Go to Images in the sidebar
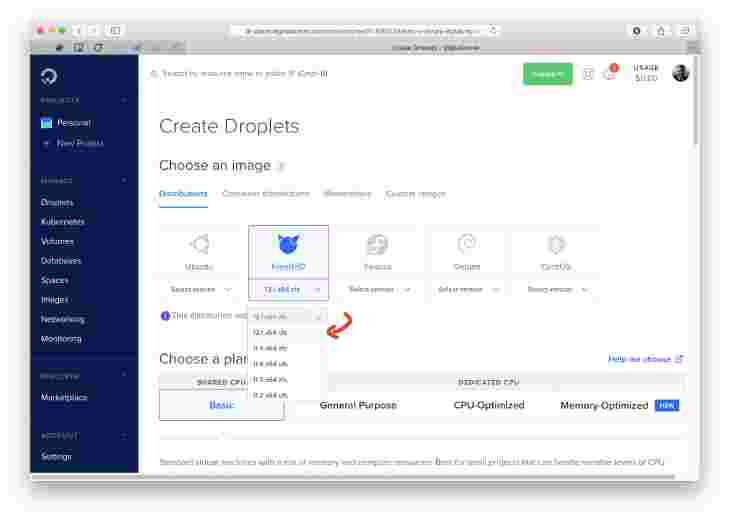This screenshot has height=521, width=730. point(54,300)
